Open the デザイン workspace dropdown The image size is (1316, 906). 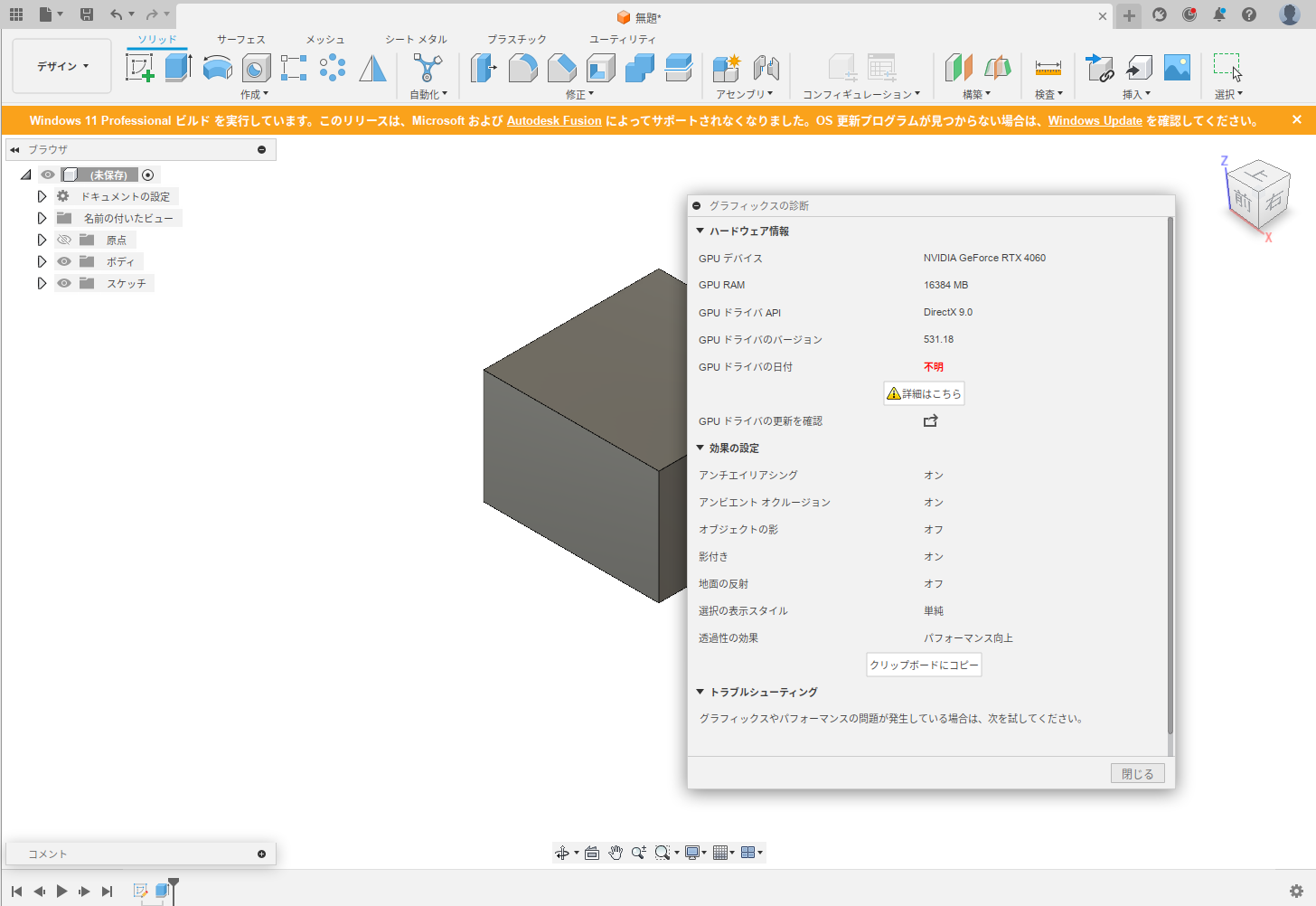(x=62, y=66)
